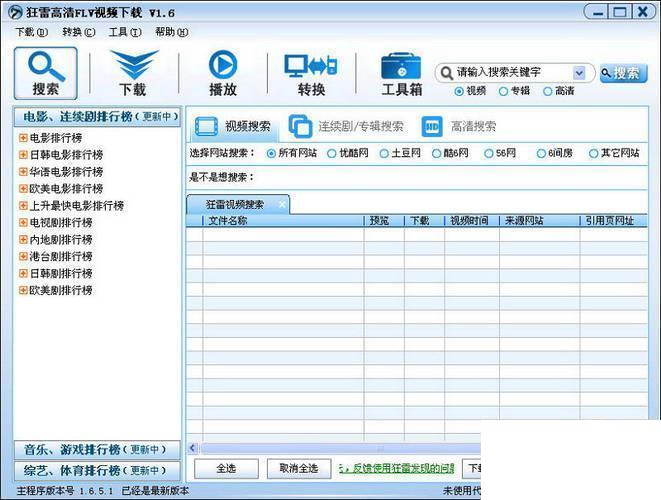Sort by 视频时间 column header

[x=472, y=220]
